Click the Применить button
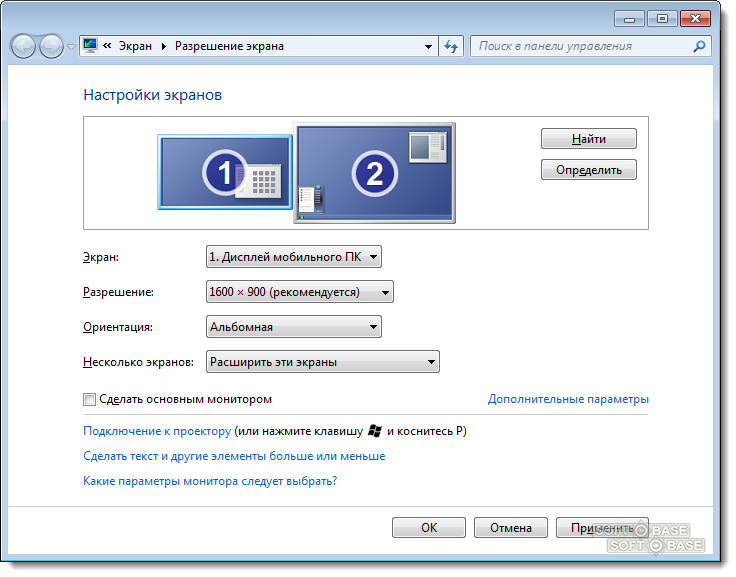This screenshot has width=736, height=577. [x=602, y=528]
